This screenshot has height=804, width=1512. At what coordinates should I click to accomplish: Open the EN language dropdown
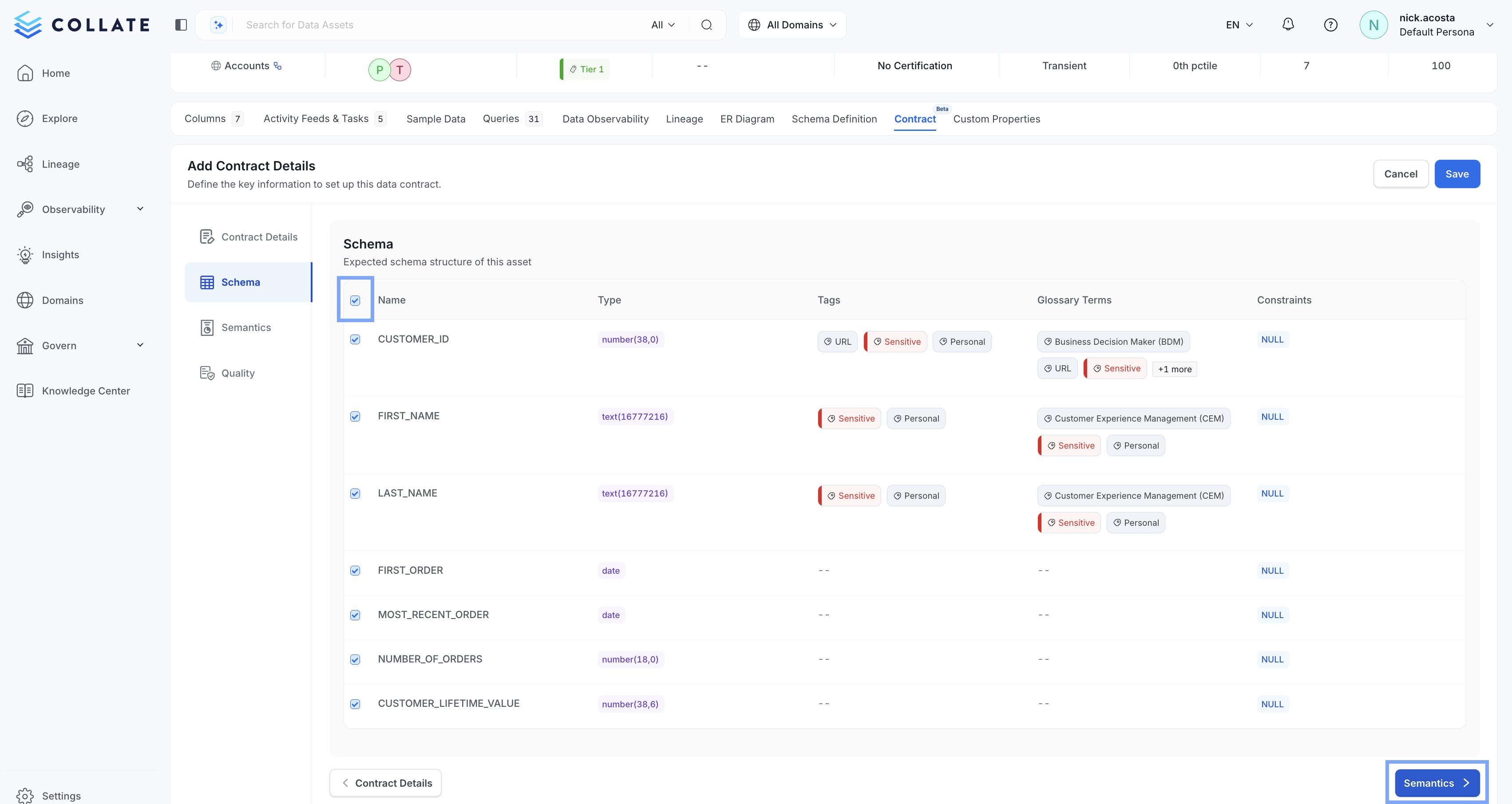(x=1238, y=25)
